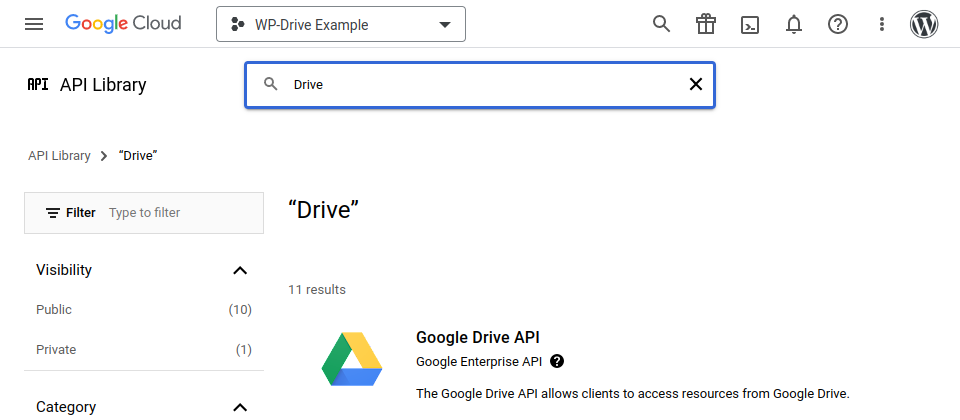The height and width of the screenshot is (420, 960).
Task: Open the WP-Drive Example project selector
Action: click(x=341, y=25)
